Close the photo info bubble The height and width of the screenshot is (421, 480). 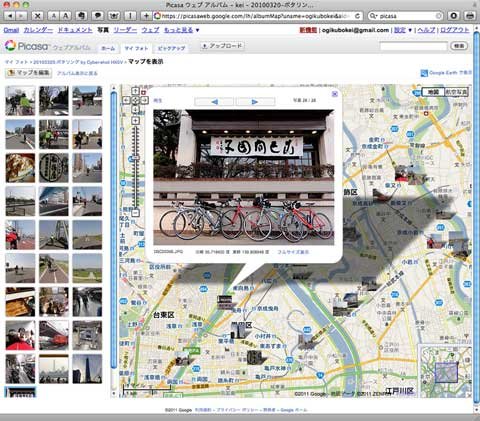click(x=335, y=94)
